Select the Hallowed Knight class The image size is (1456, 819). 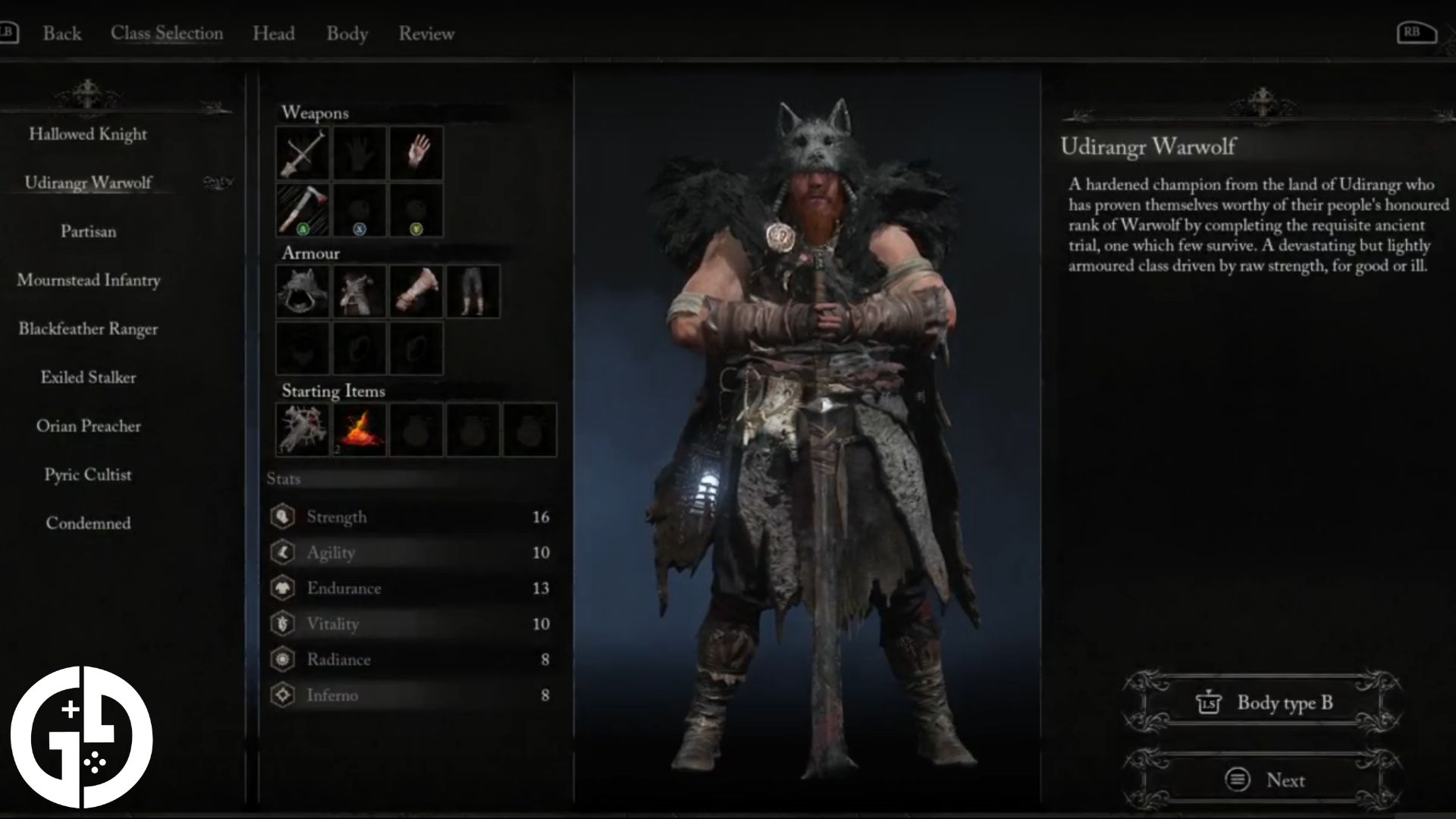(x=88, y=133)
